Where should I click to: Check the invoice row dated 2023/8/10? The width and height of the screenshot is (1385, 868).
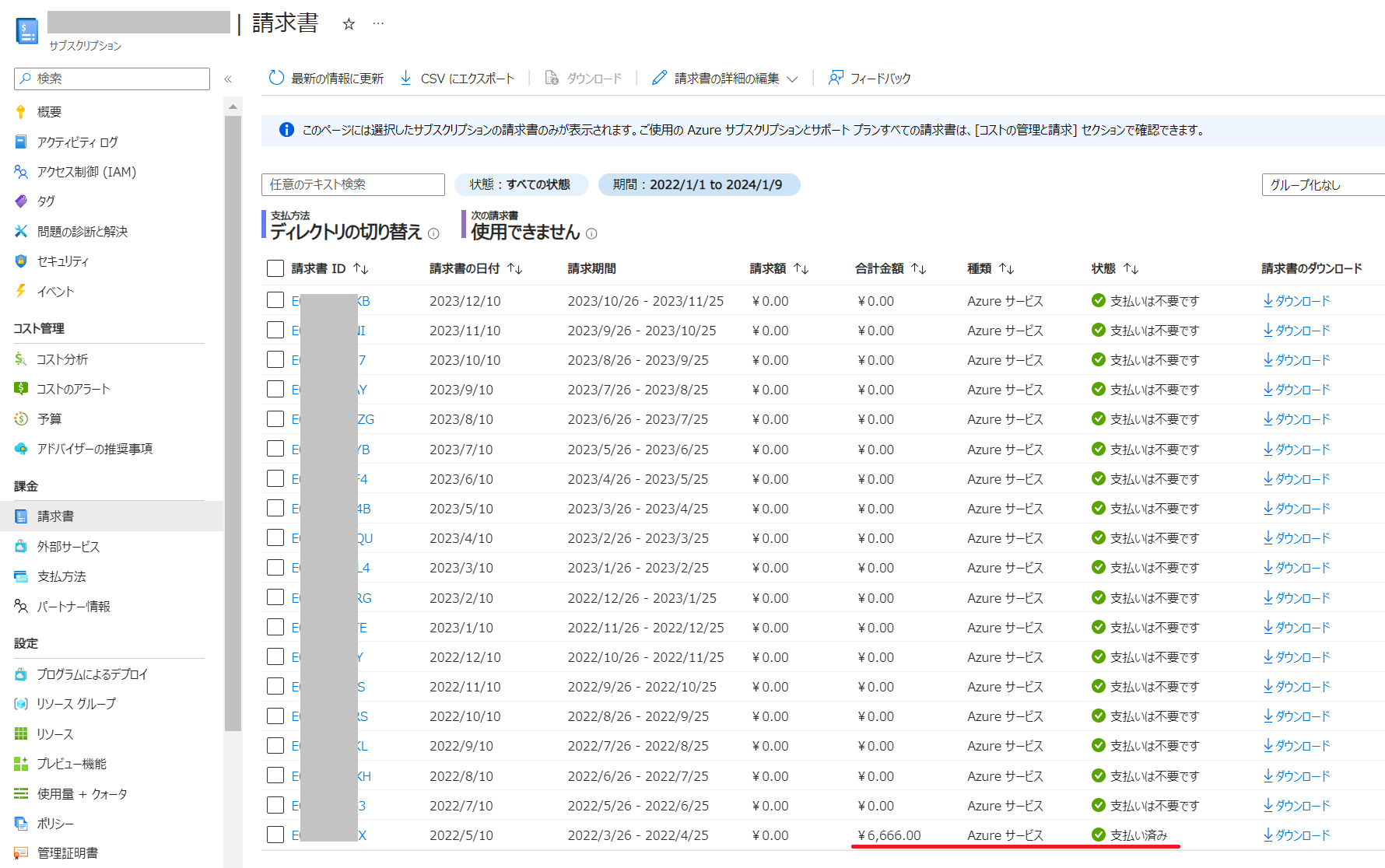click(x=275, y=418)
